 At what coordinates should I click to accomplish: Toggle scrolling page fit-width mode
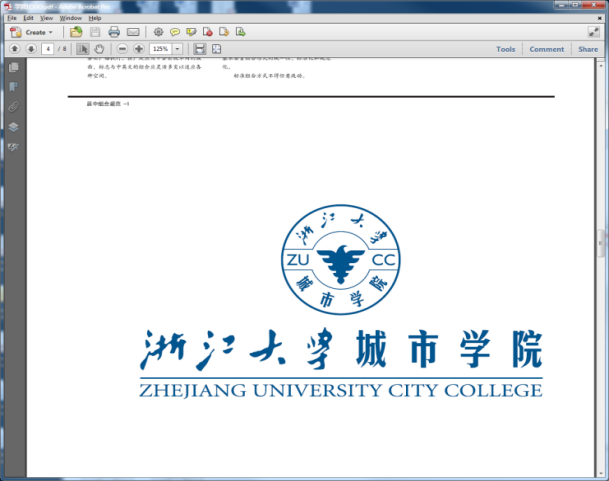[200, 49]
